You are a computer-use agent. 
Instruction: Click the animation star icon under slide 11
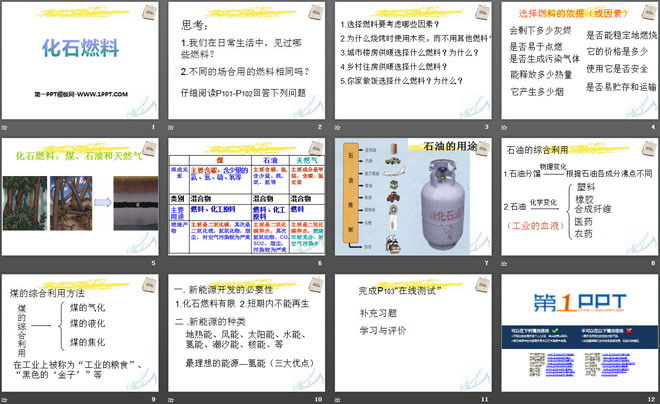(338, 399)
